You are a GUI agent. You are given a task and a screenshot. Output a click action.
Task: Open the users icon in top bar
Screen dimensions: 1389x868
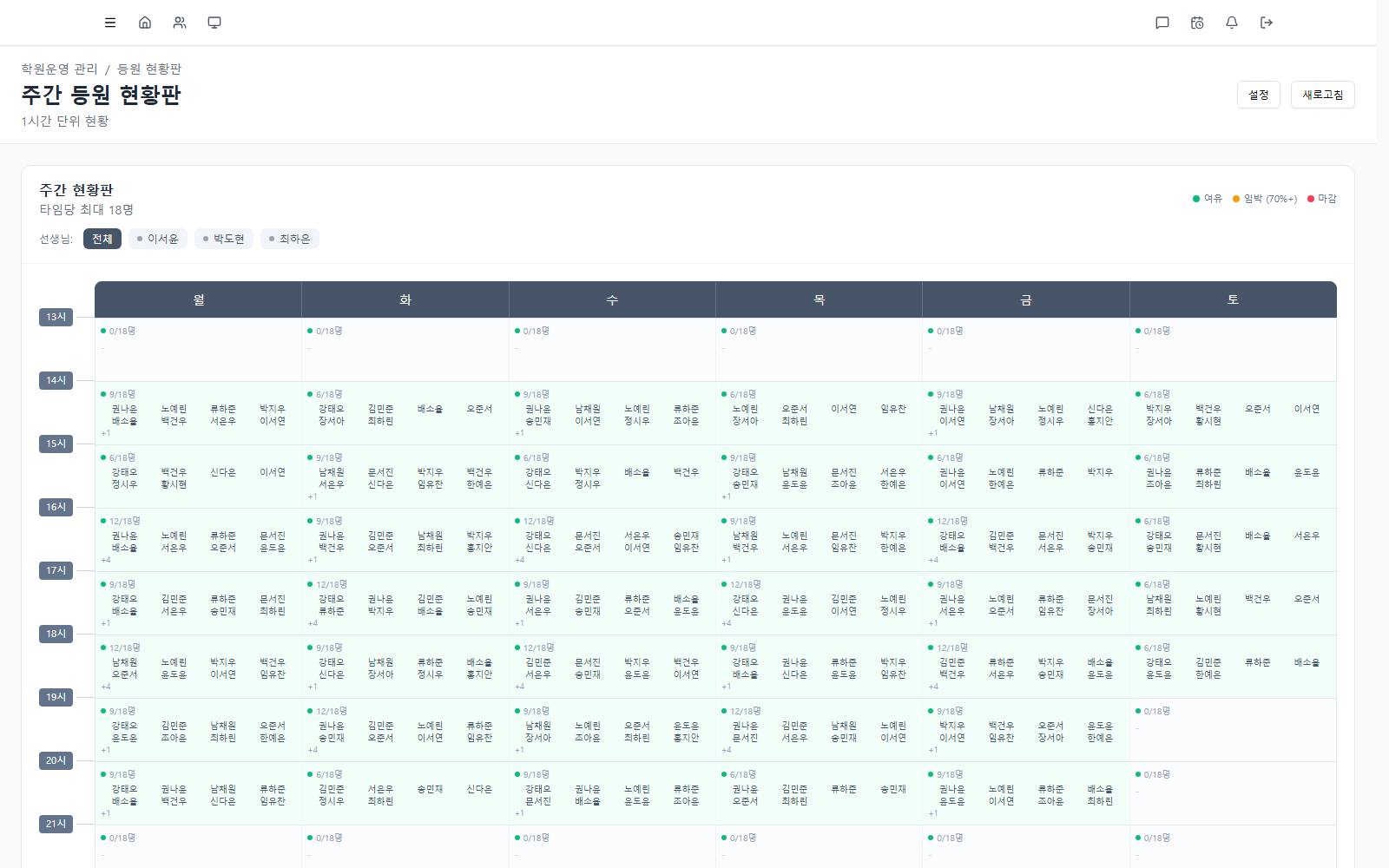click(x=180, y=23)
